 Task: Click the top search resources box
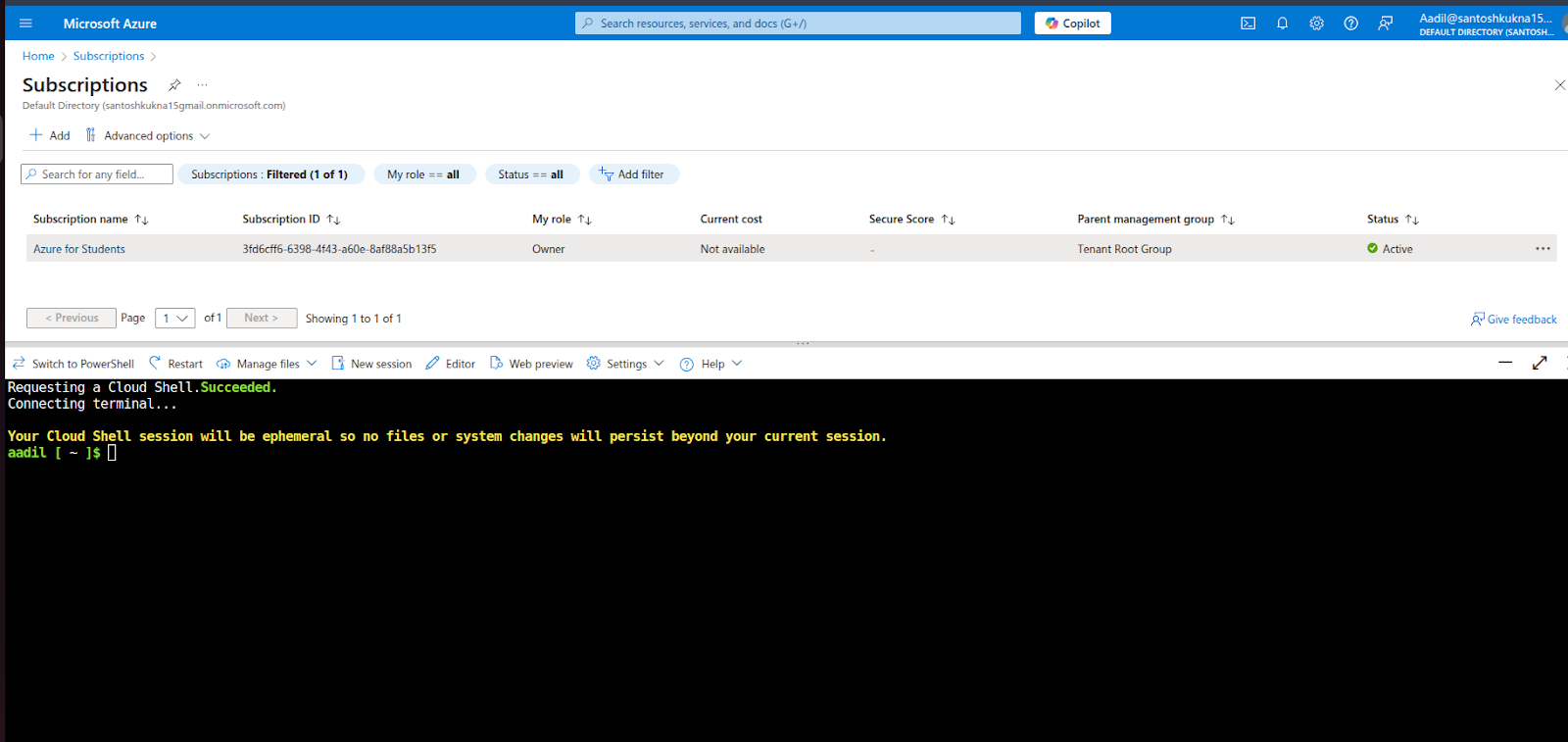[x=798, y=24]
